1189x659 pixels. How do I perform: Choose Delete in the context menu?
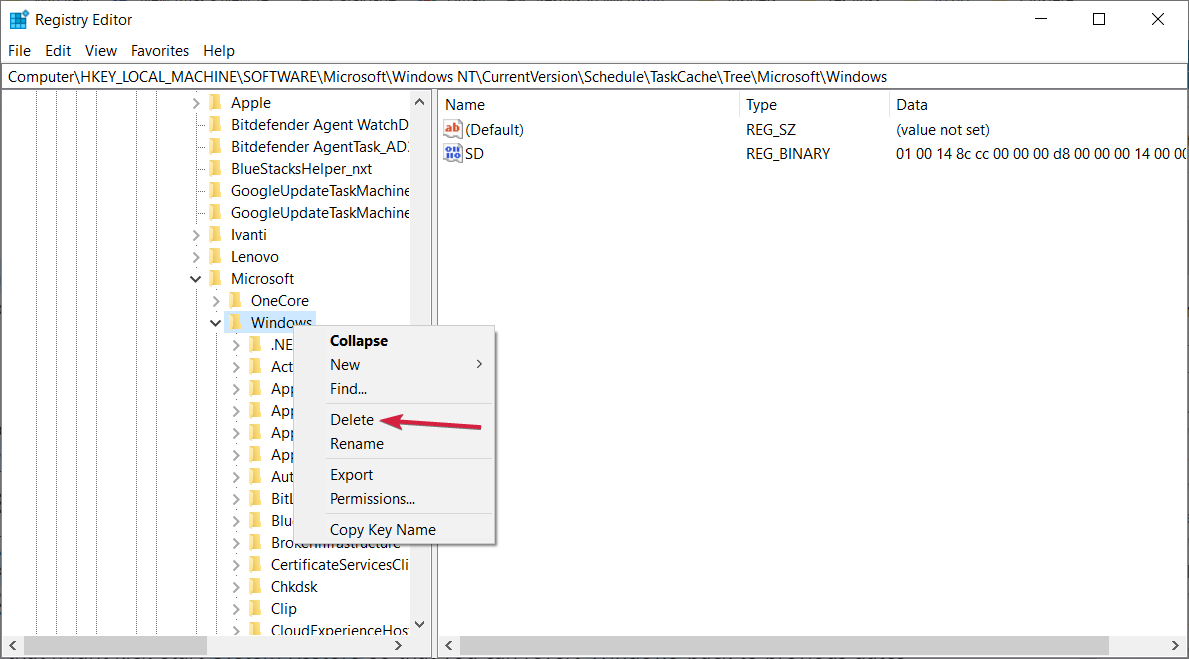[394, 419]
